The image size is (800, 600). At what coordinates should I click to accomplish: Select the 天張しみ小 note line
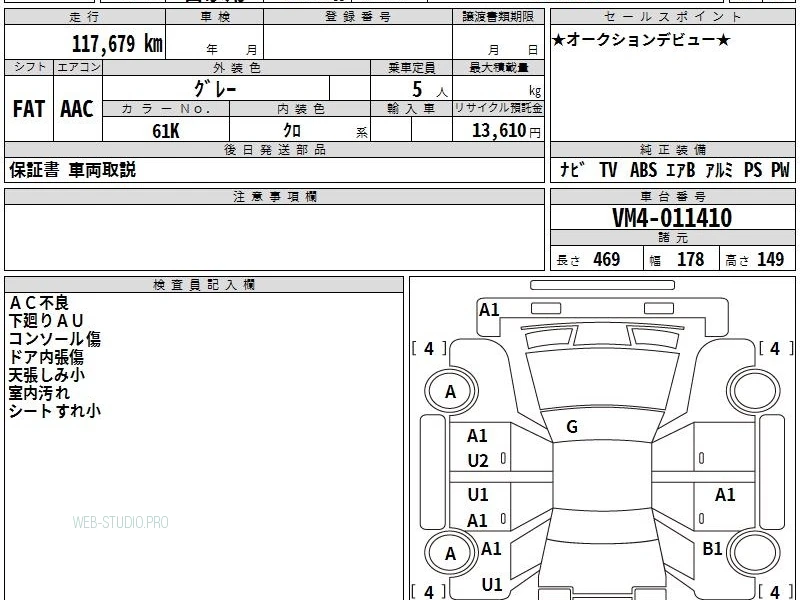46,375
